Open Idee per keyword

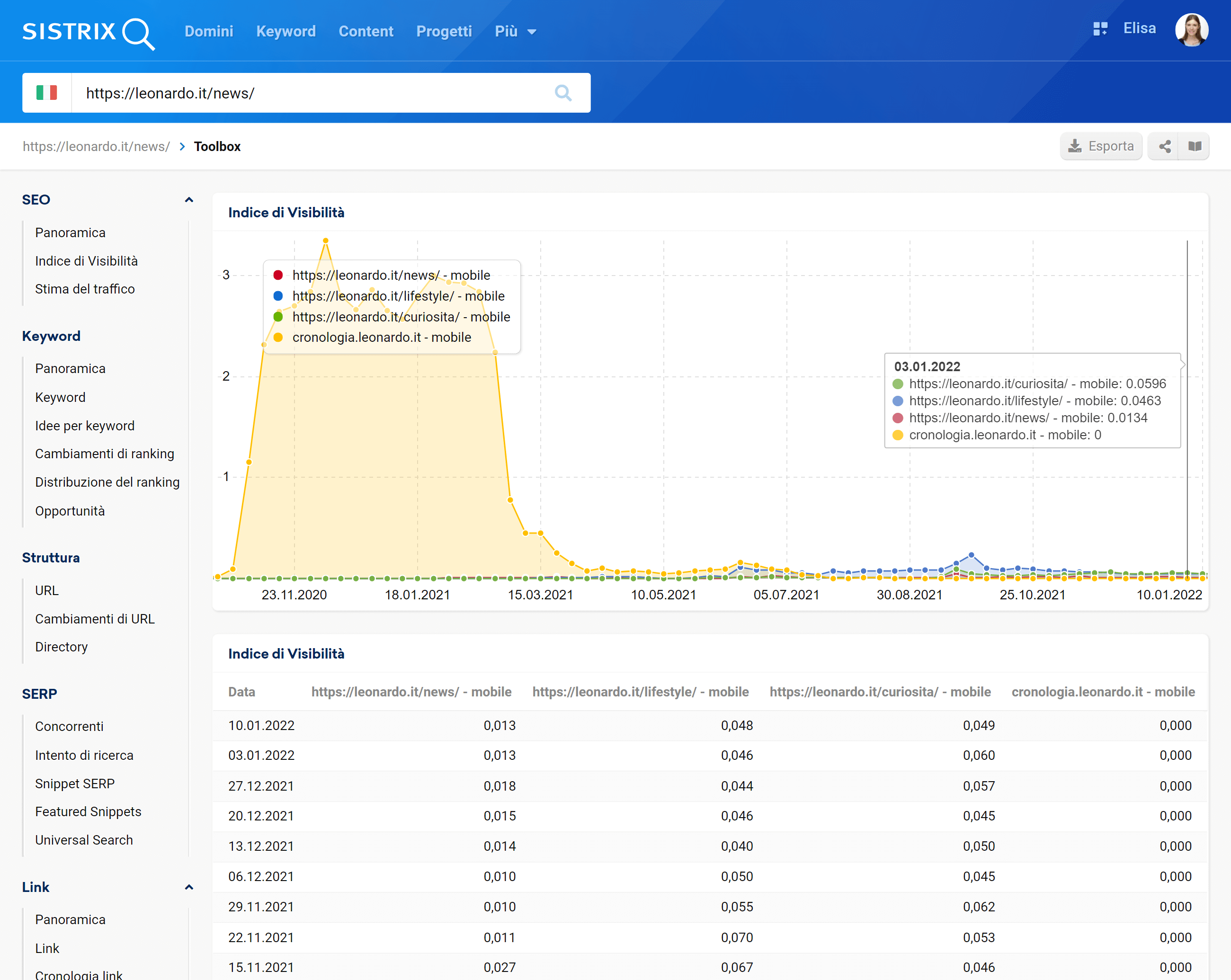[x=84, y=426]
